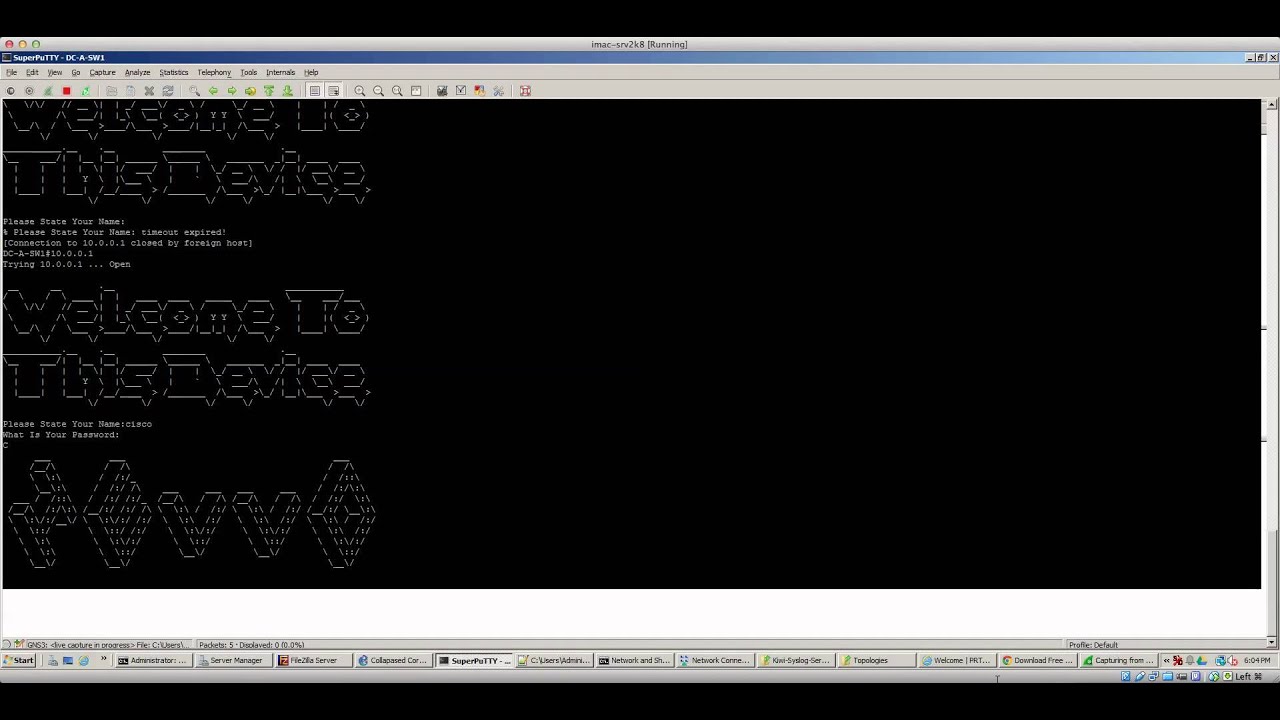This screenshot has height=720, width=1280.
Task: Stop the running capture with red square
Action: (x=66, y=91)
